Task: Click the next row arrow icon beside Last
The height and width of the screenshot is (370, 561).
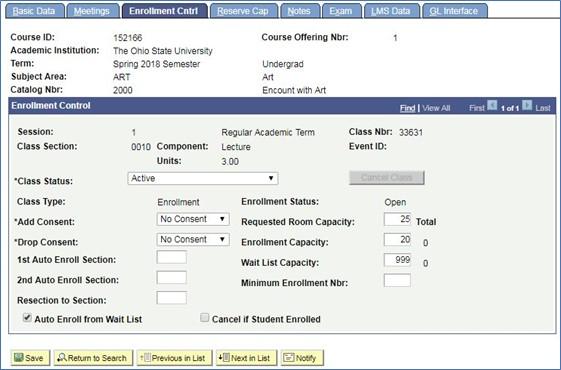Action: click(527, 106)
